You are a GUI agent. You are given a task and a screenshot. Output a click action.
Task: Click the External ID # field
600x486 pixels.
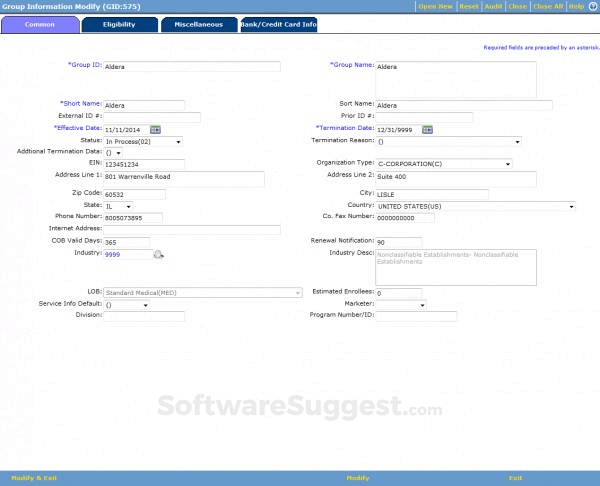(152, 117)
